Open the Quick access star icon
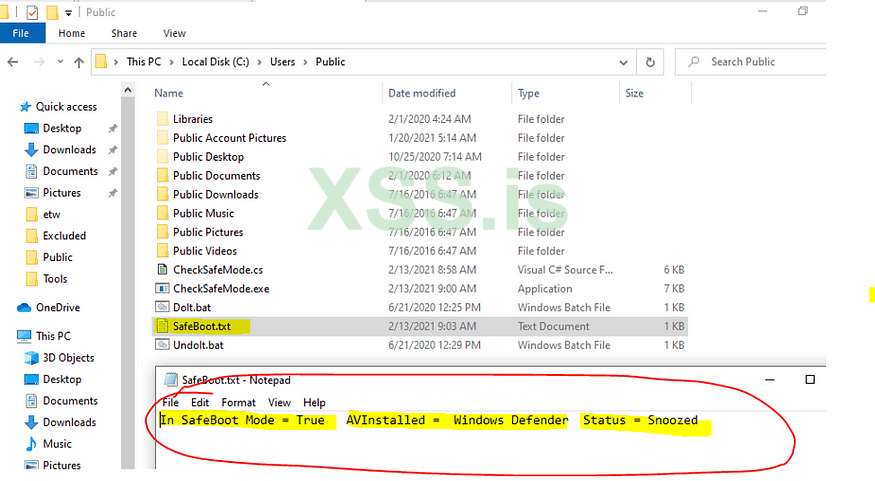 (x=25, y=107)
